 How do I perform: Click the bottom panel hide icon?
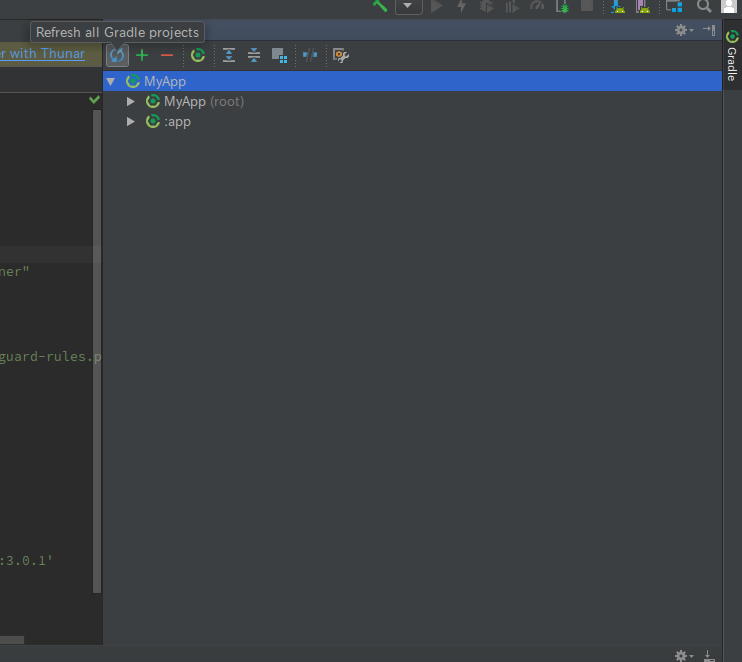click(709, 656)
